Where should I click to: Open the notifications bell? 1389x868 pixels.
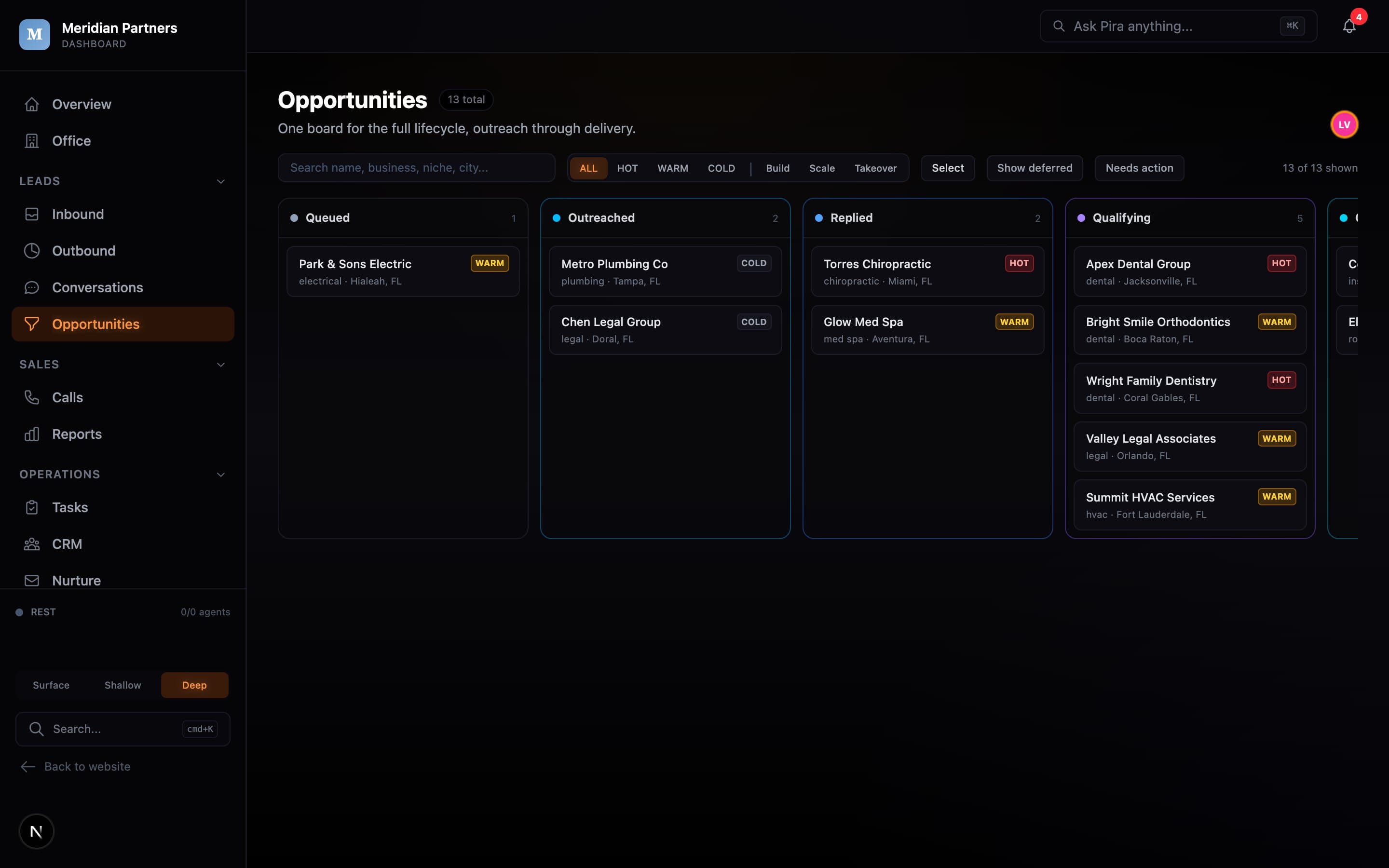tap(1349, 26)
